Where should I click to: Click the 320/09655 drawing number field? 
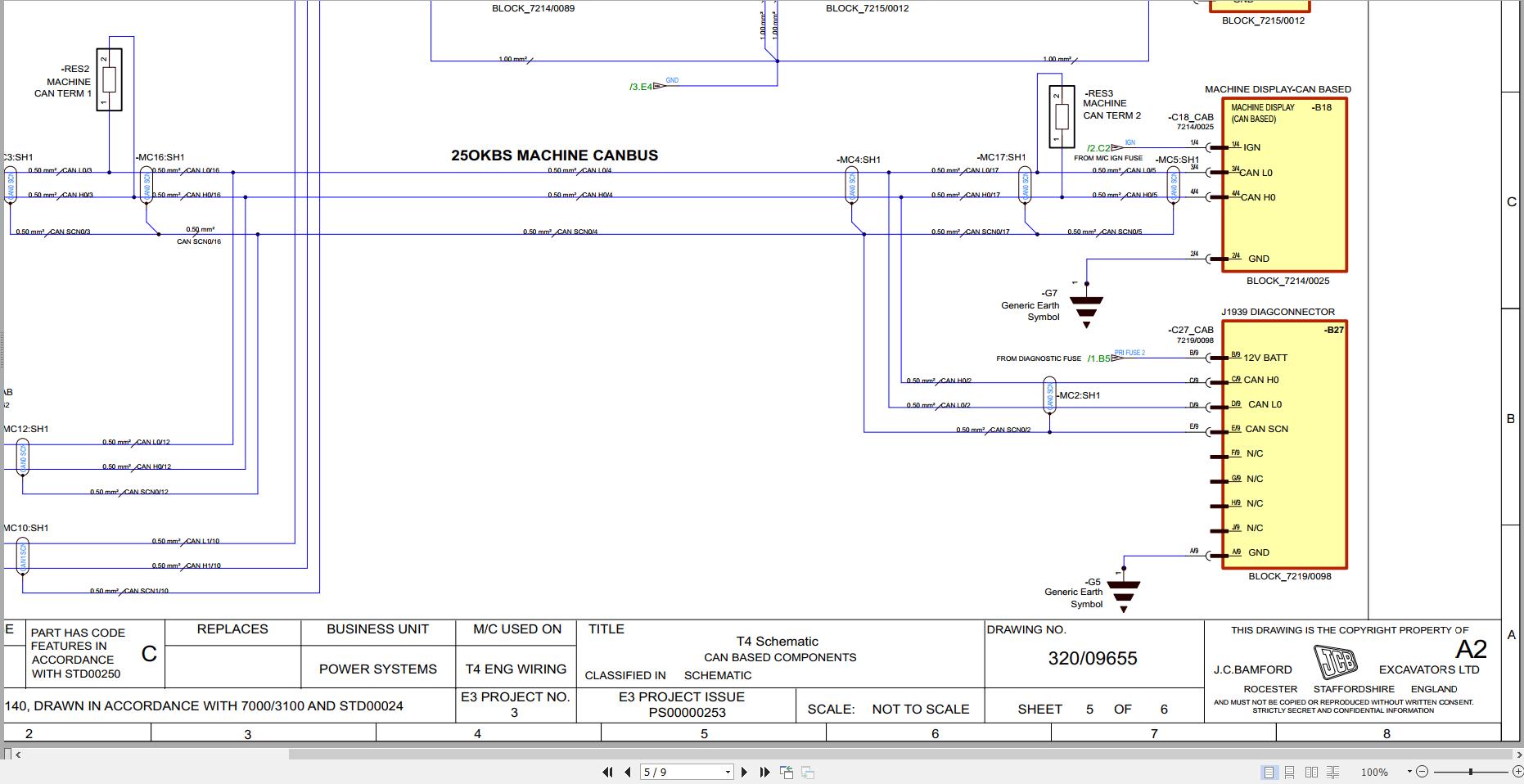(1093, 658)
